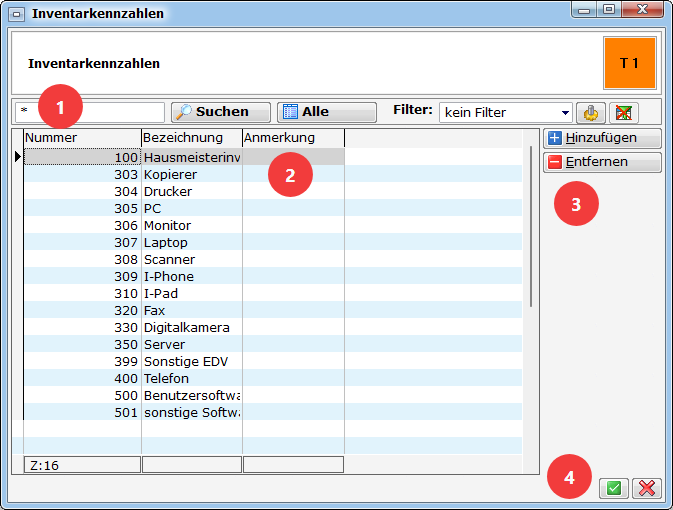673x510 pixels.
Task: Select the Digitalkamera row
Action: [x=273, y=327]
